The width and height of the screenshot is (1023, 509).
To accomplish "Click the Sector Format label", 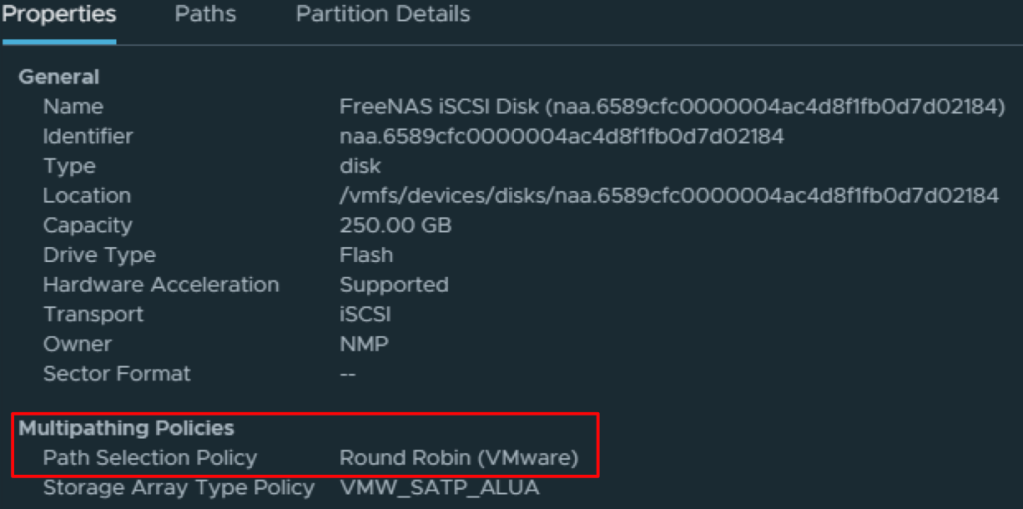I will pos(117,374).
